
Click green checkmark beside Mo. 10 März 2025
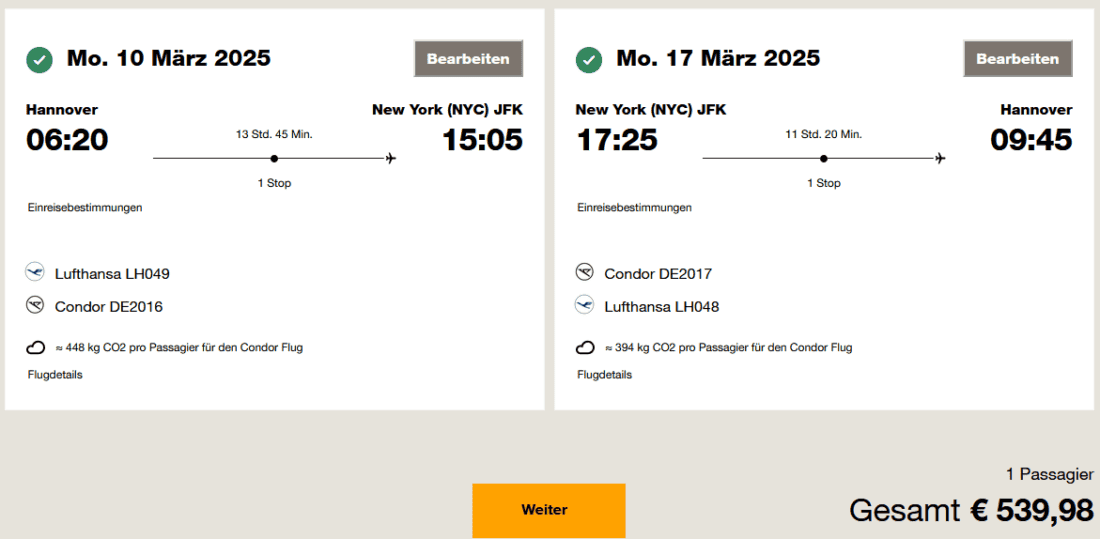(x=40, y=60)
